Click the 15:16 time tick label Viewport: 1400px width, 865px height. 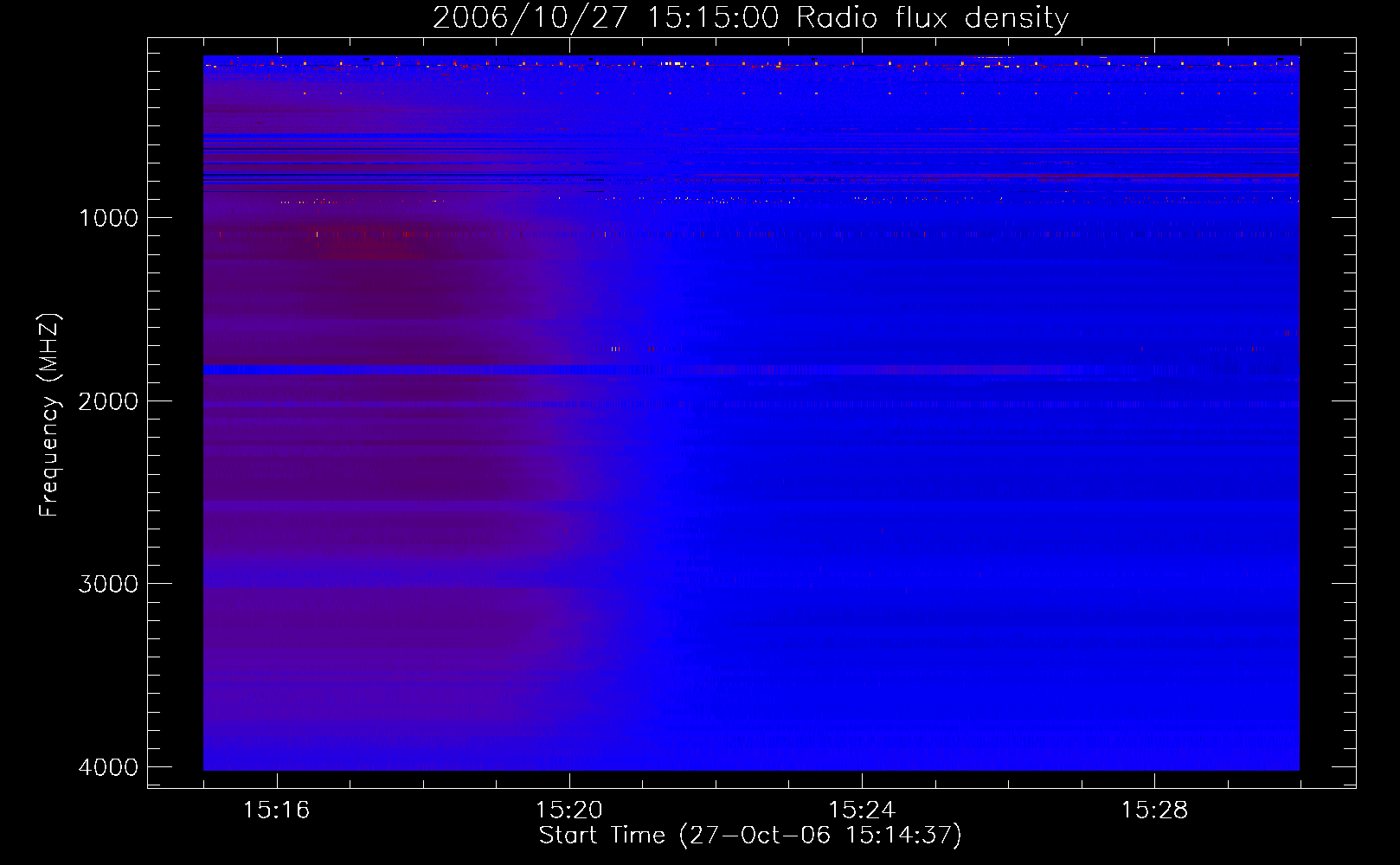pyautogui.click(x=276, y=810)
